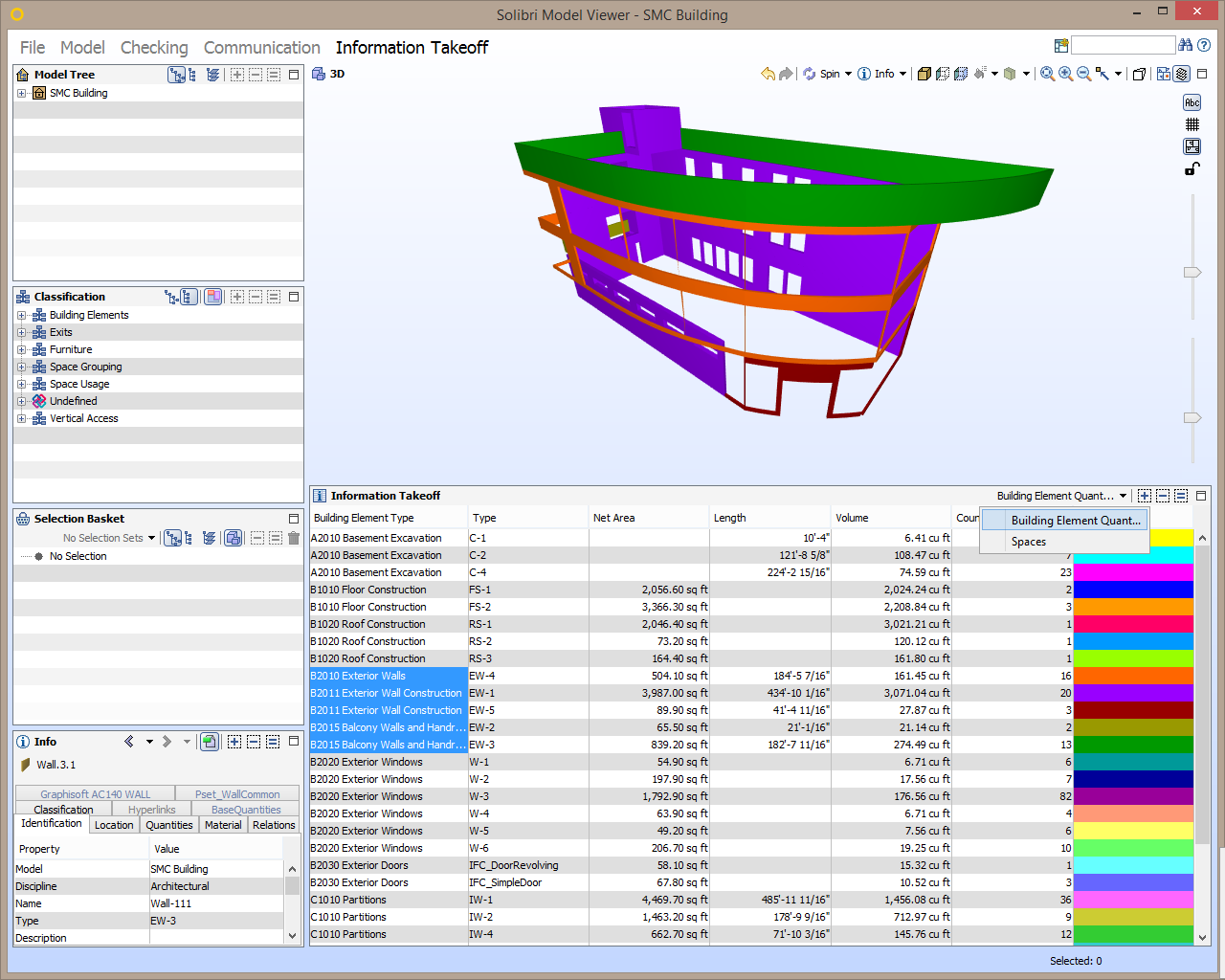Select the Info tool in 3D view
1225x980 pixels.
(x=880, y=74)
